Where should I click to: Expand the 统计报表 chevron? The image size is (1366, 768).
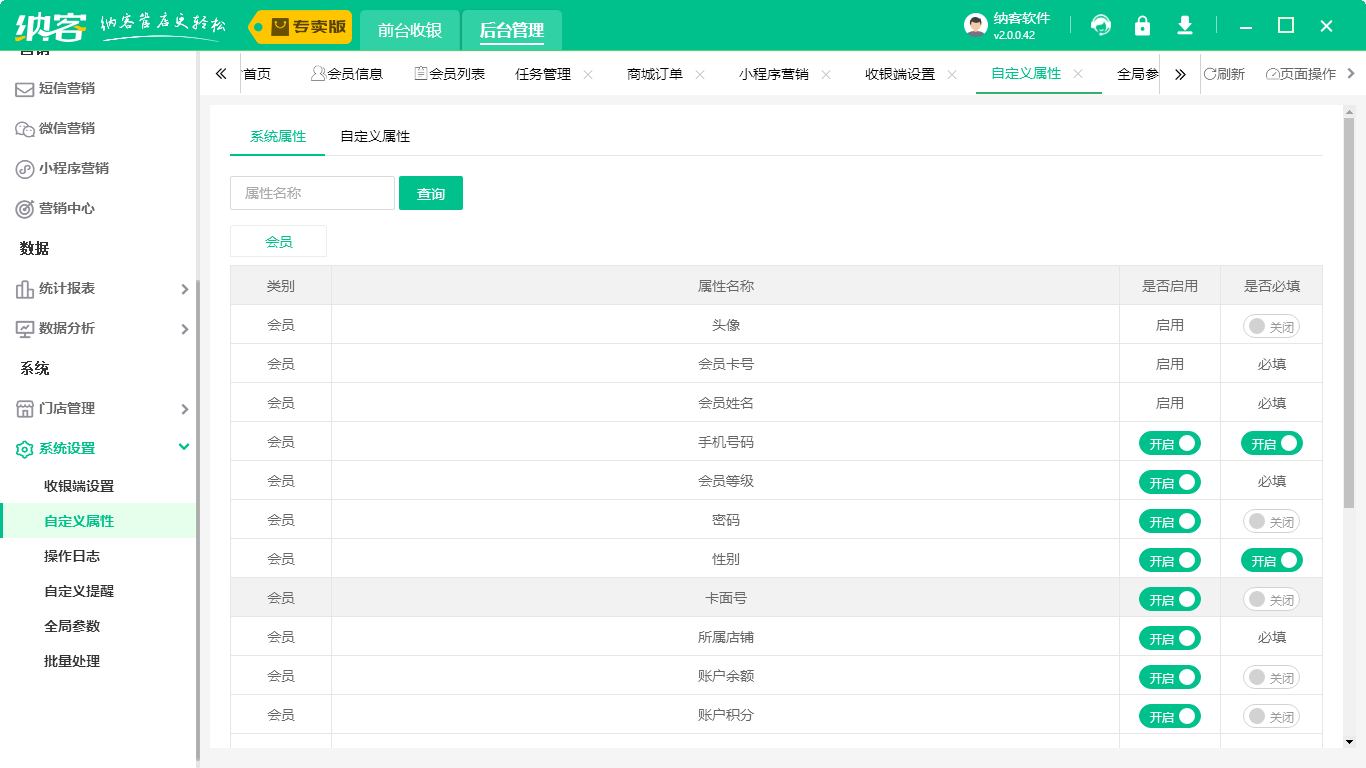click(184, 289)
